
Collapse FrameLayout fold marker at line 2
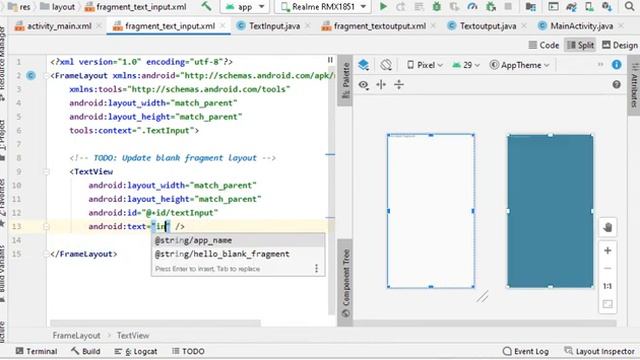click(x=46, y=76)
